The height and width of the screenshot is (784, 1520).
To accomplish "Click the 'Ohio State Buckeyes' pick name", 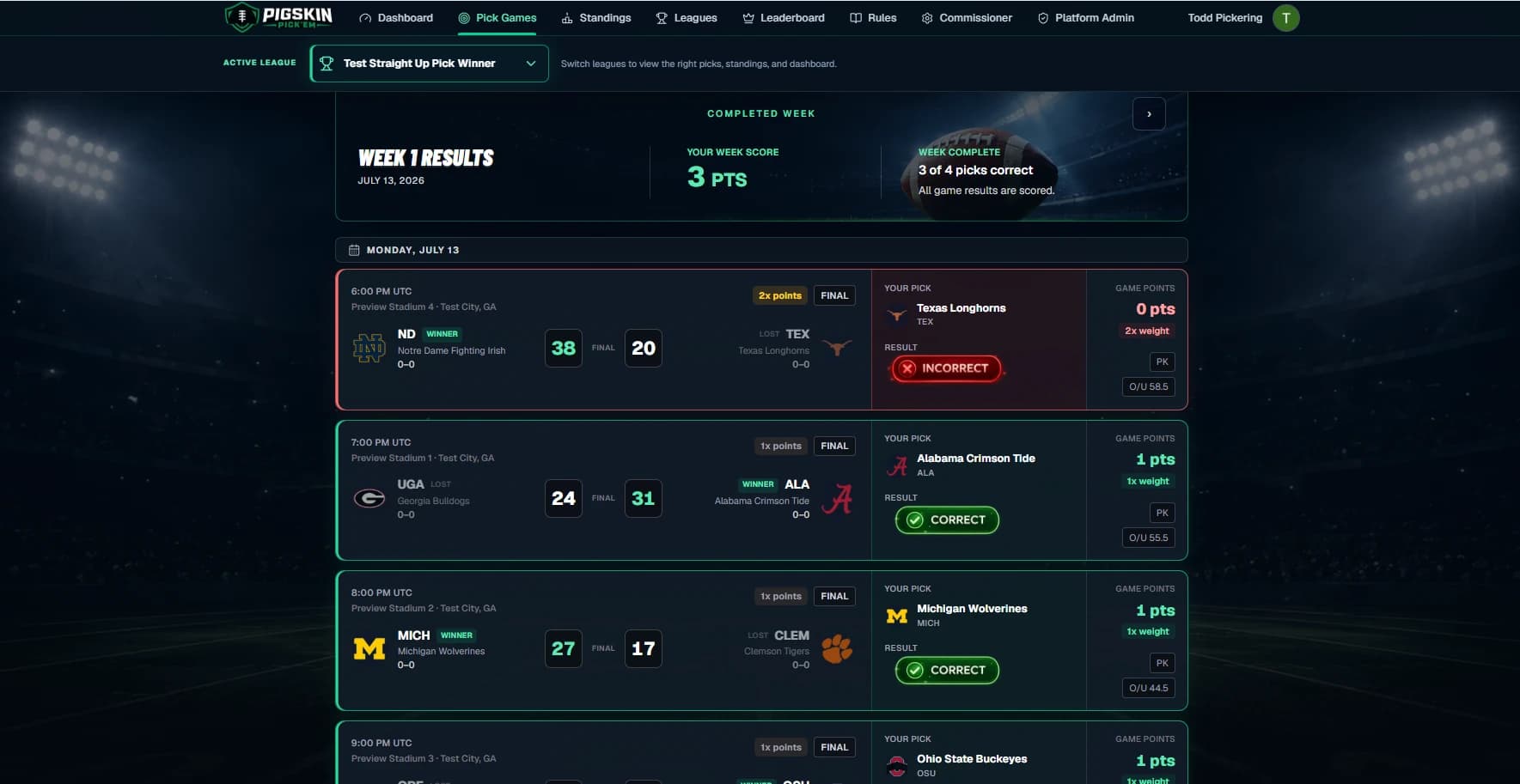I will 972,759.
